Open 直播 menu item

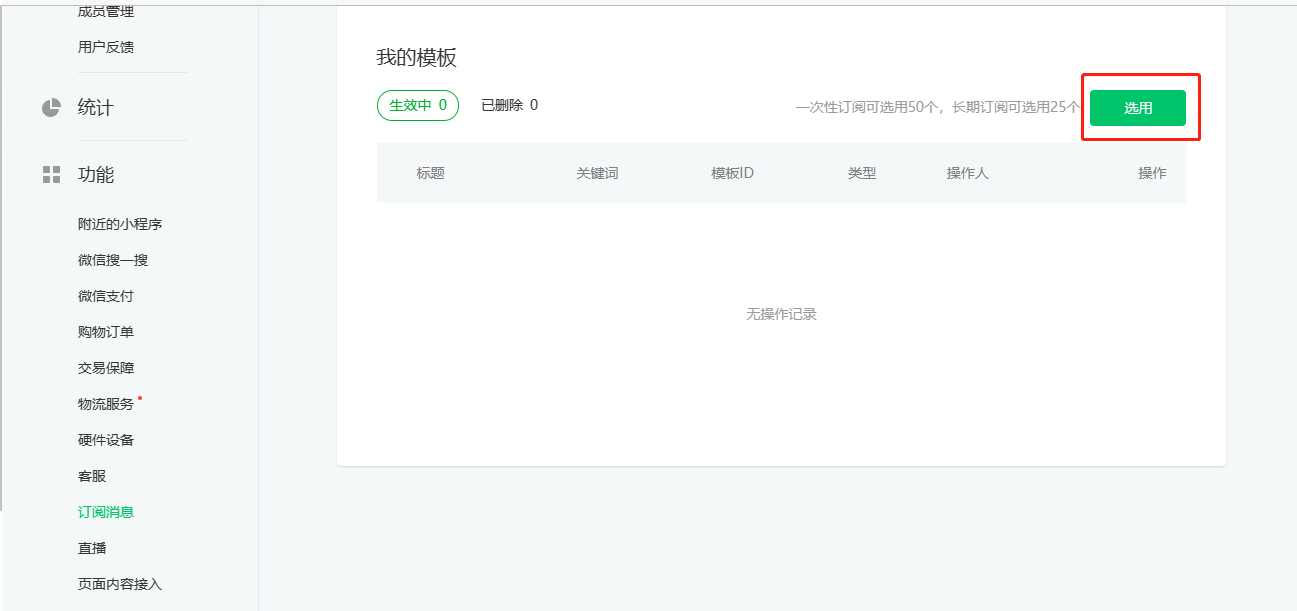click(x=92, y=548)
